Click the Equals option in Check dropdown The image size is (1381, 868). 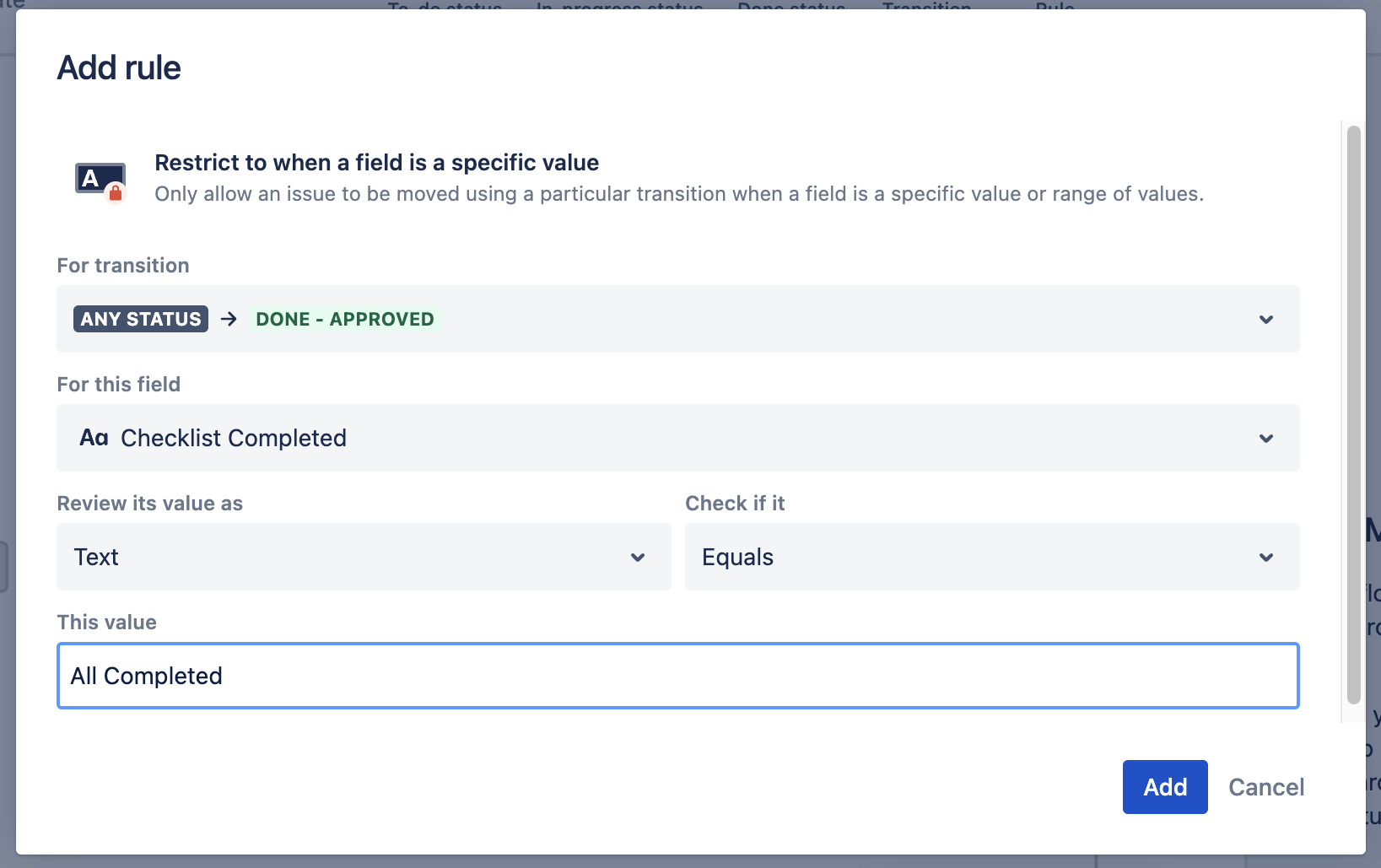tap(737, 557)
